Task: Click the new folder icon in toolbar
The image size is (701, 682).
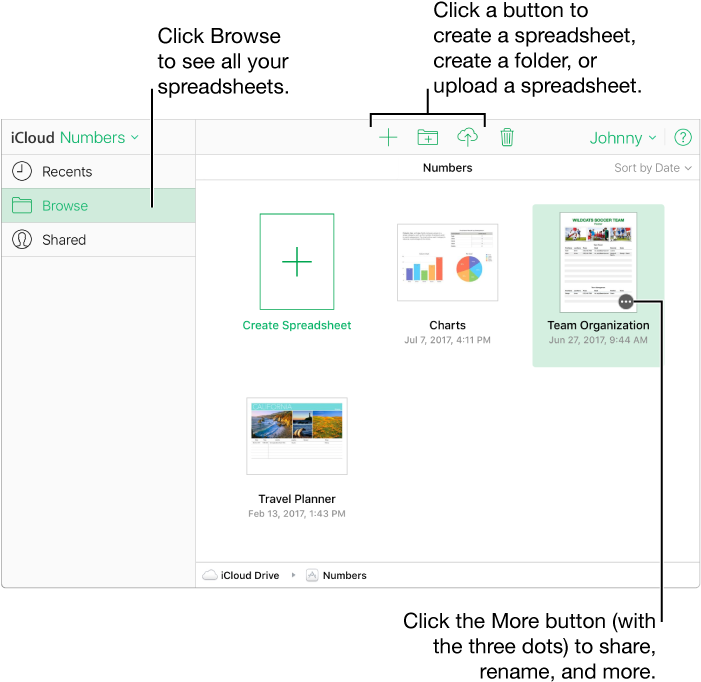Action: [x=427, y=137]
